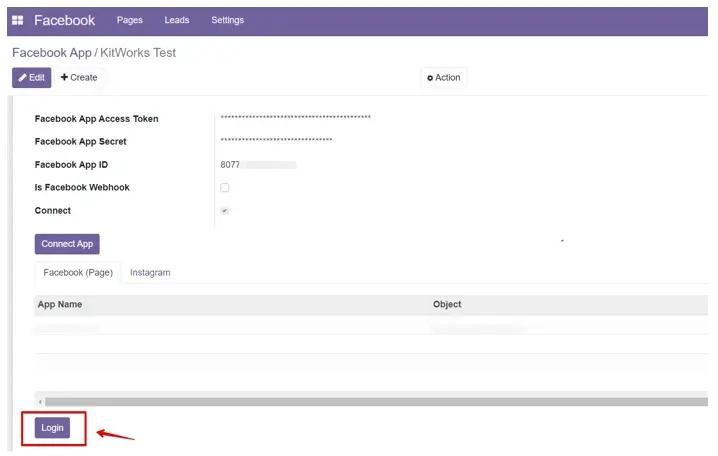This screenshot has height=456, width=718.
Task: Click the Facebook App Access Token label
Action: tap(97, 119)
